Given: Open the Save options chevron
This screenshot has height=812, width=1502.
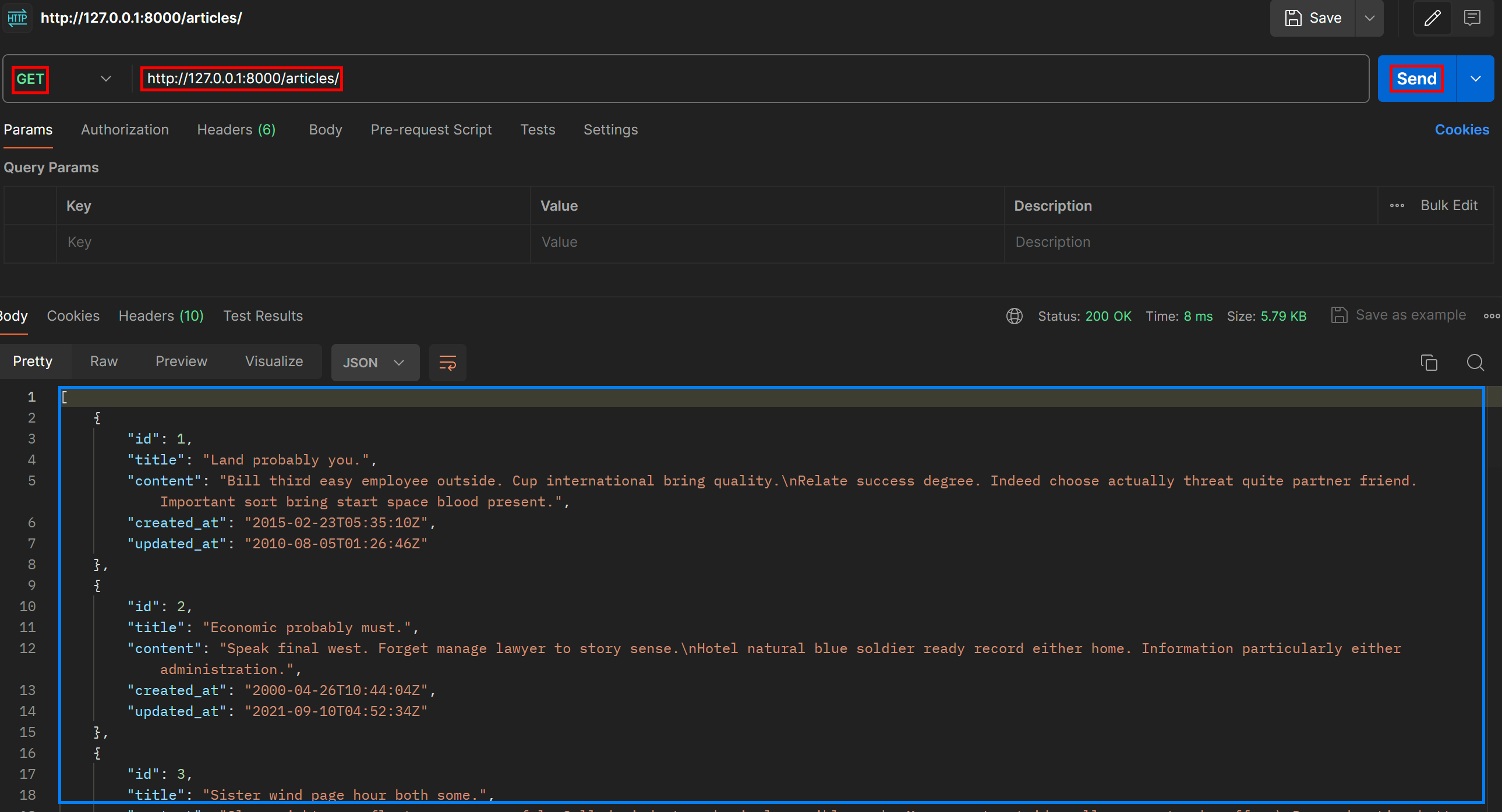Looking at the screenshot, I should coord(1369,18).
